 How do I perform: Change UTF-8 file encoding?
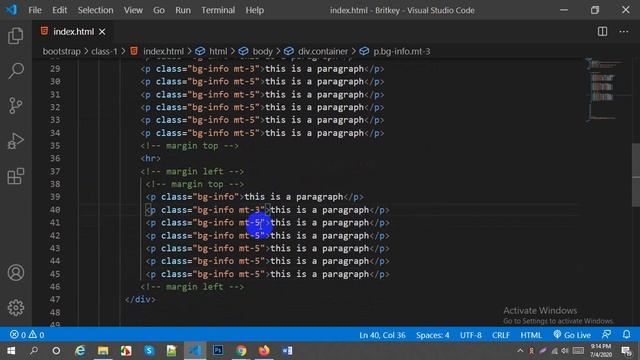pos(471,335)
